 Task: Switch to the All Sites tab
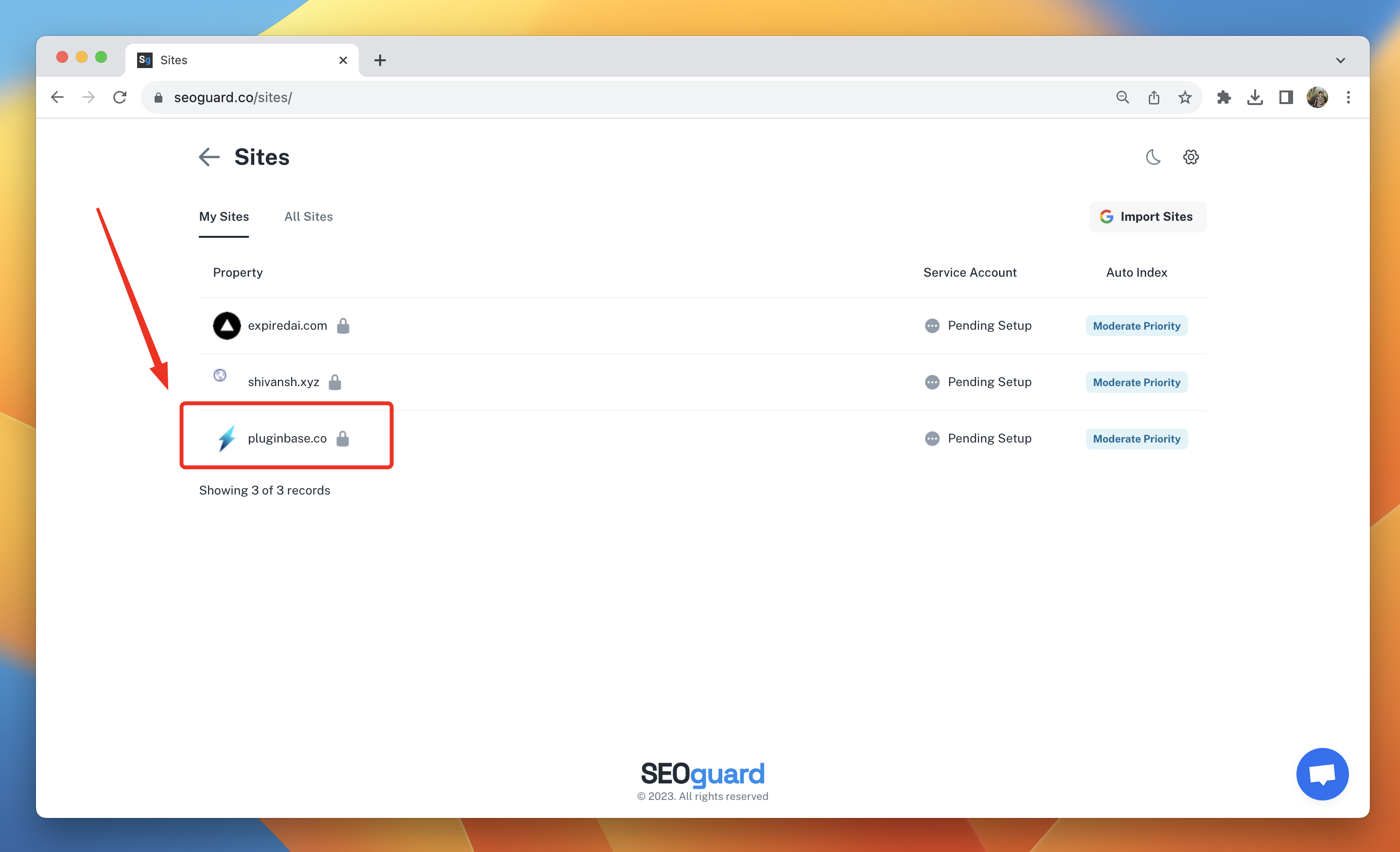(308, 216)
